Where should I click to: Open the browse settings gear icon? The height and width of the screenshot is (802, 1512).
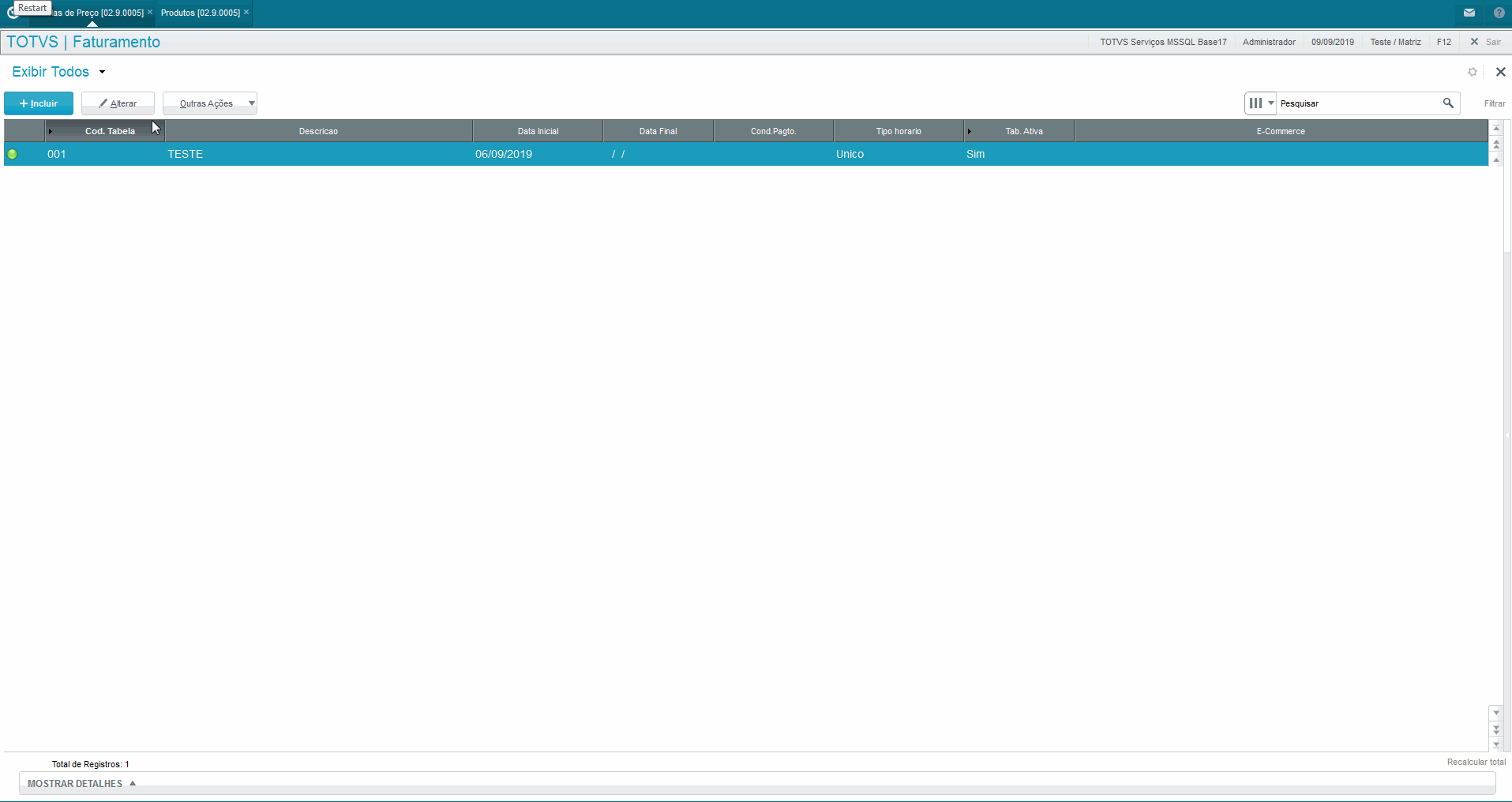pos(1473,72)
